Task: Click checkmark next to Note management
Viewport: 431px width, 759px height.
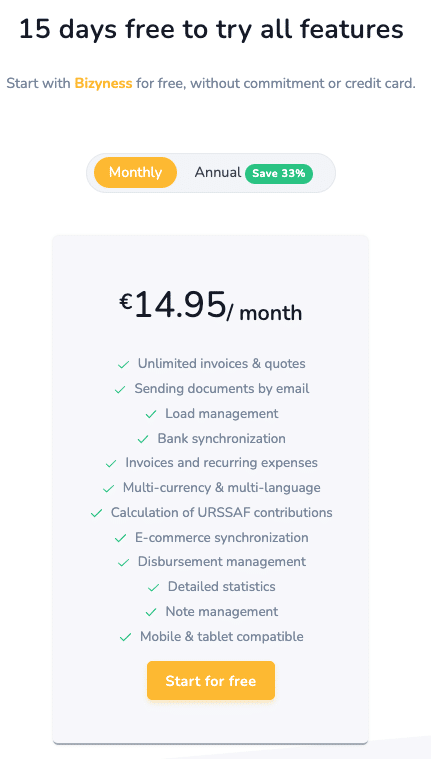Action: click(151, 613)
